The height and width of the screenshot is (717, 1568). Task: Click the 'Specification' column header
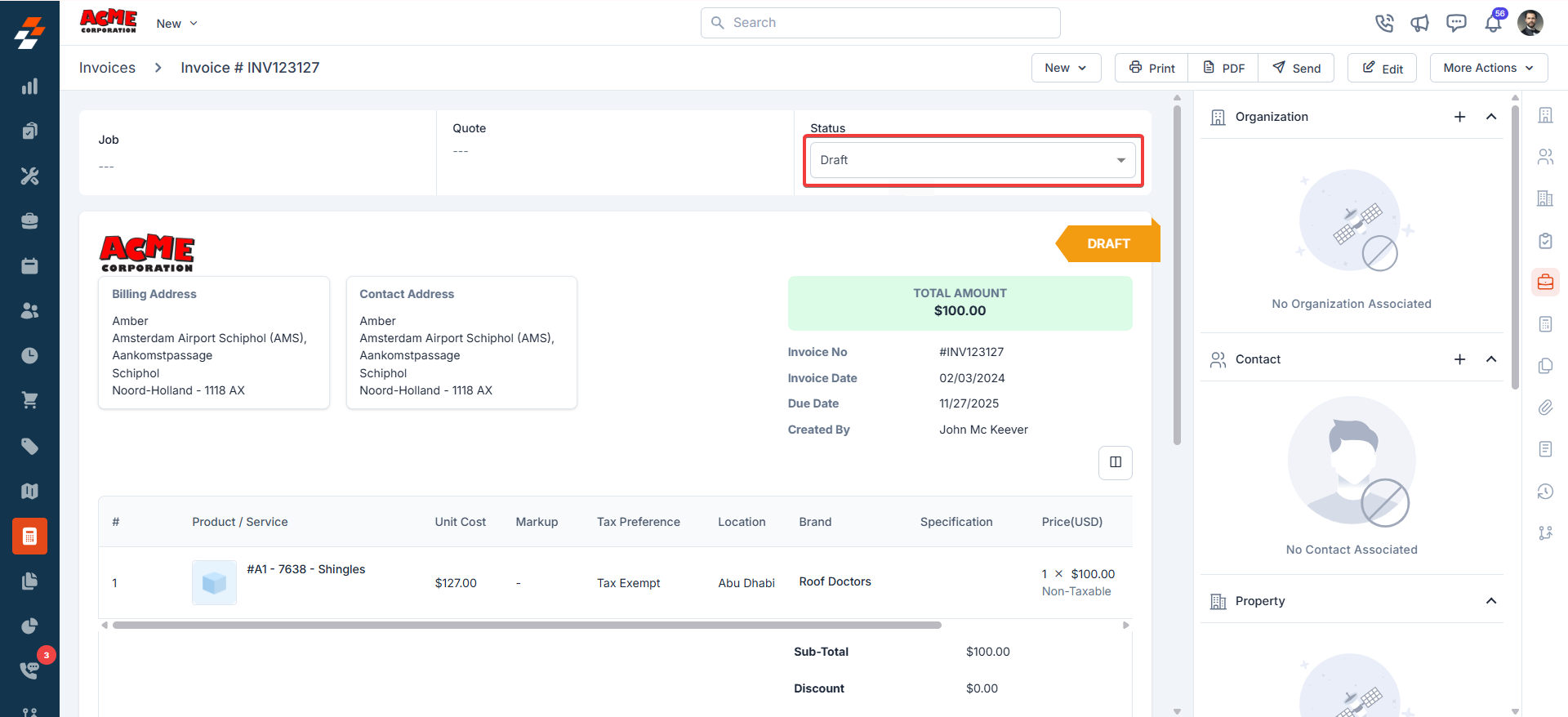point(956,522)
